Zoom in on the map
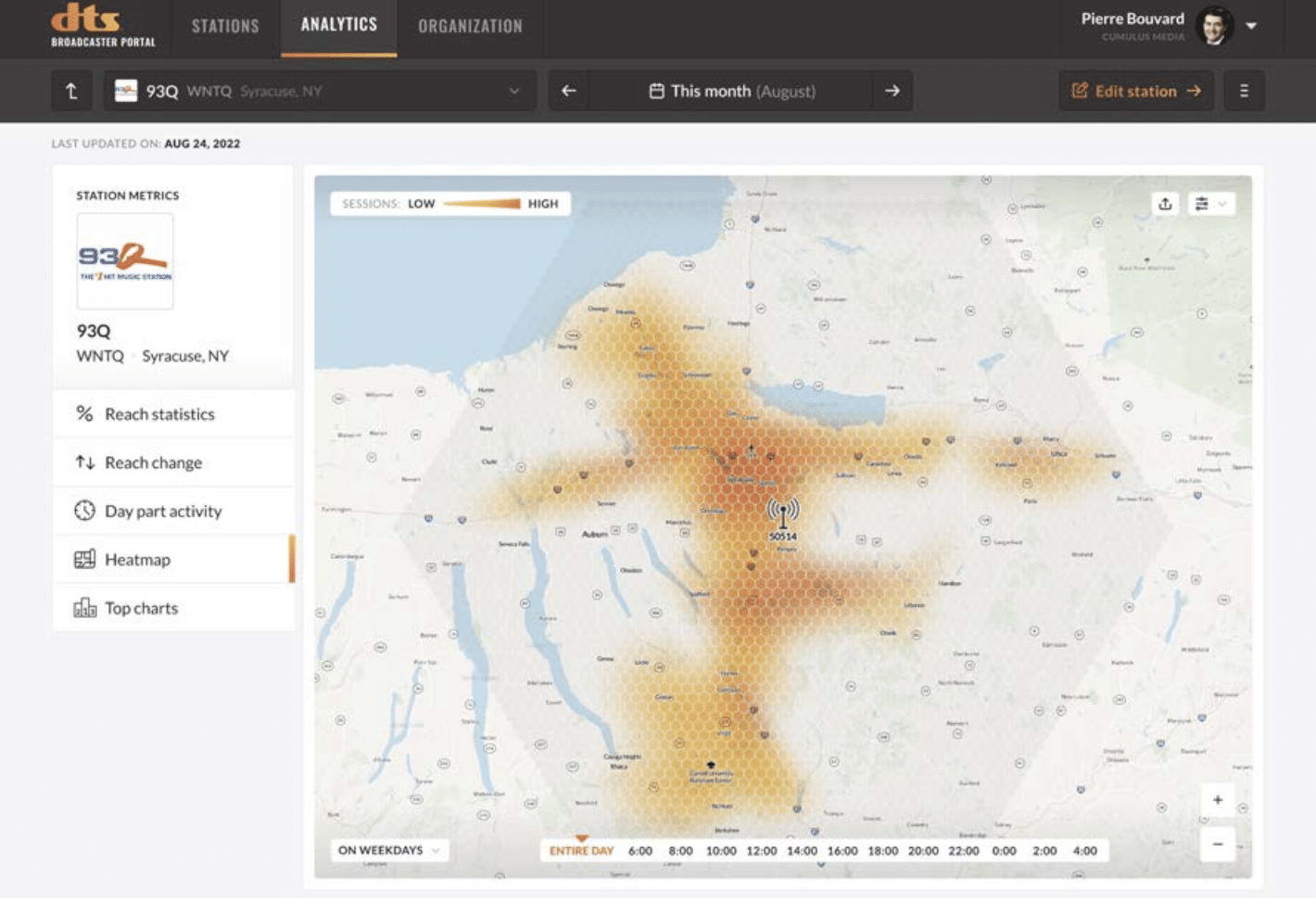Viewport: 1316px width, 899px height. pyautogui.click(x=1218, y=800)
